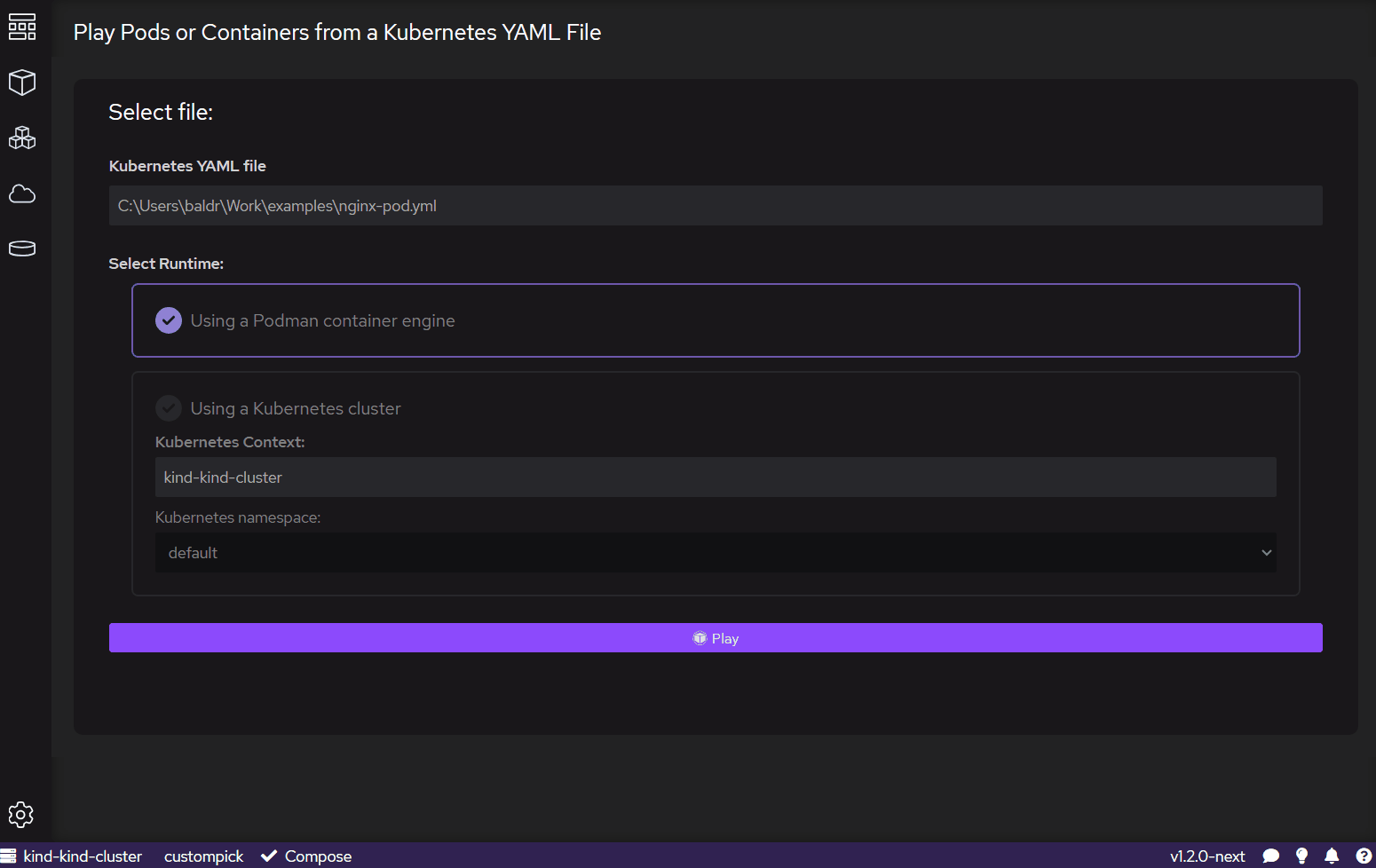Open the Dashboard icon in sidebar
1376x868 pixels.
pos(22,27)
